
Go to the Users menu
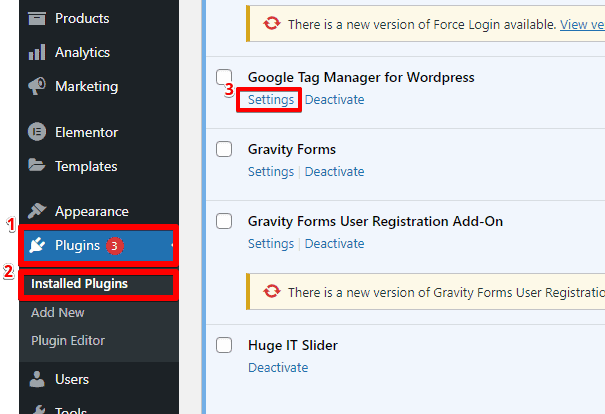[x=72, y=379]
